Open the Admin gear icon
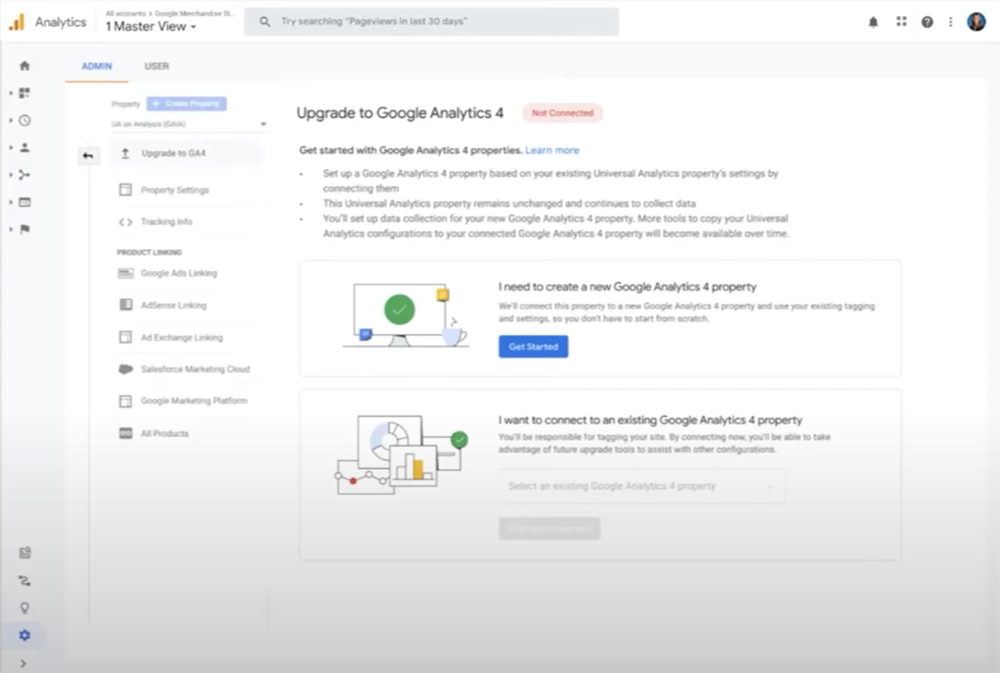This screenshot has width=1000, height=673. pyautogui.click(x=24, y=635)
